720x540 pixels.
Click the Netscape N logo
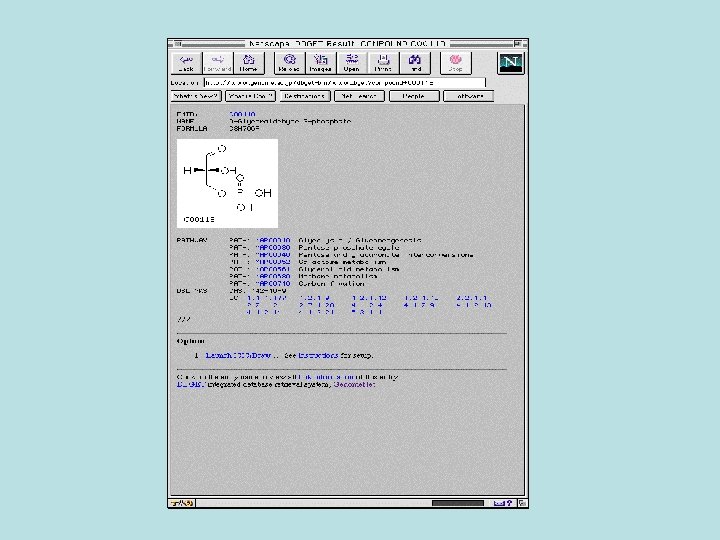pyautogui.click(x=511, y=63)
